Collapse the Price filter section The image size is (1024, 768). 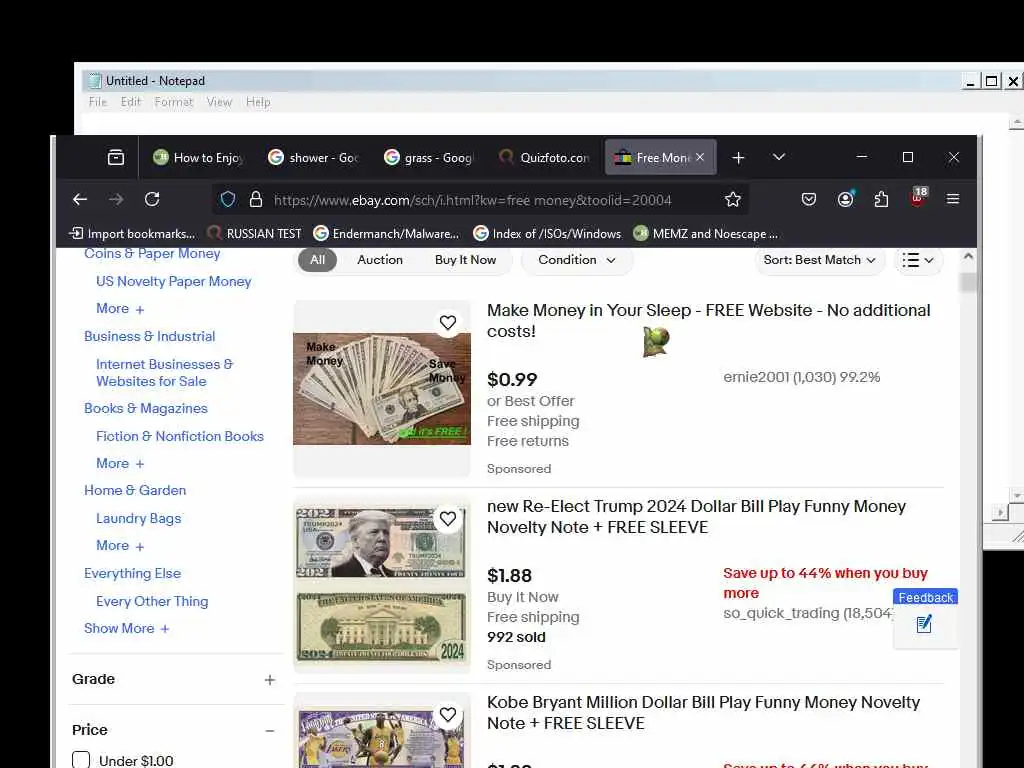pos(270,731)
